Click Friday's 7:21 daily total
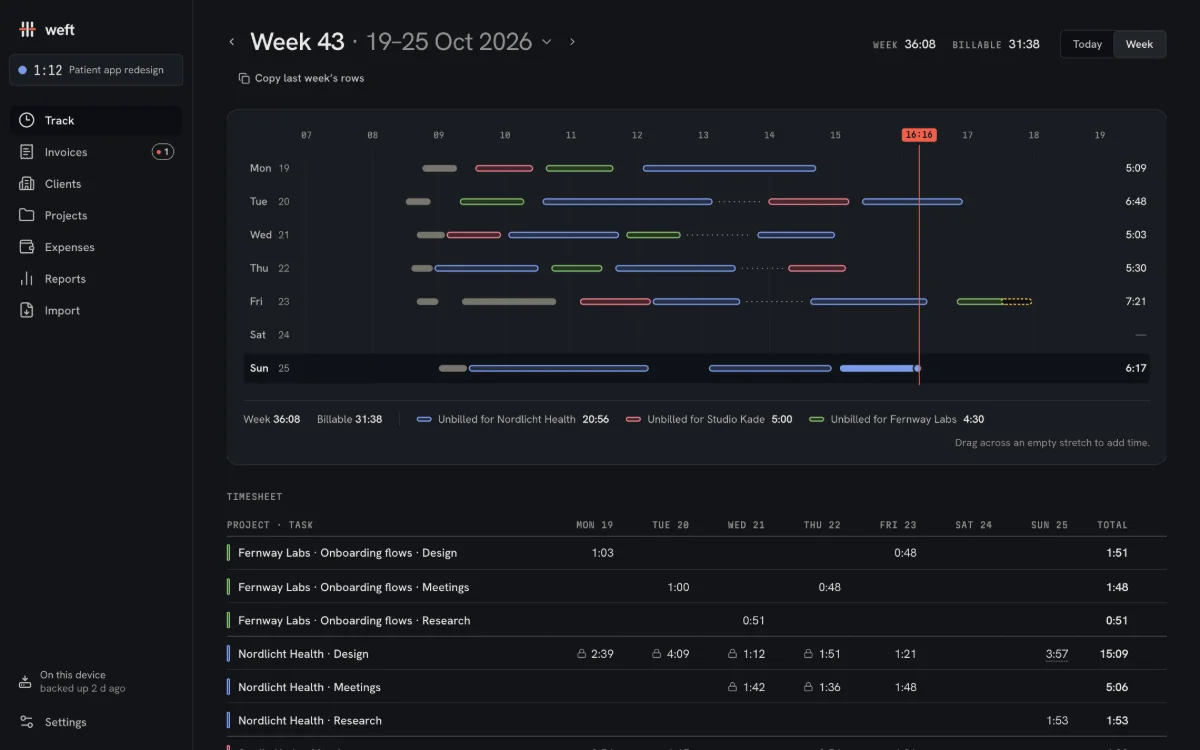This screenshot has width=1200, height=750. click(1135, 301)
